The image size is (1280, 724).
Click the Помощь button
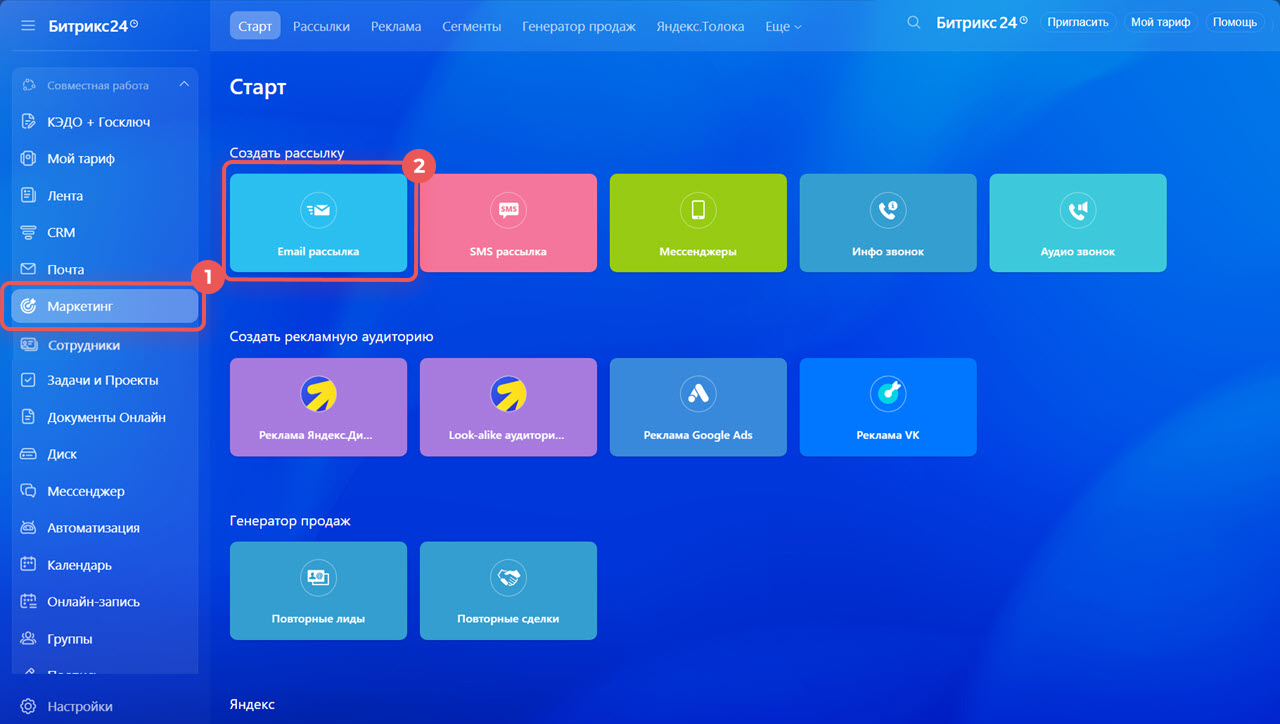(1235, 22)
